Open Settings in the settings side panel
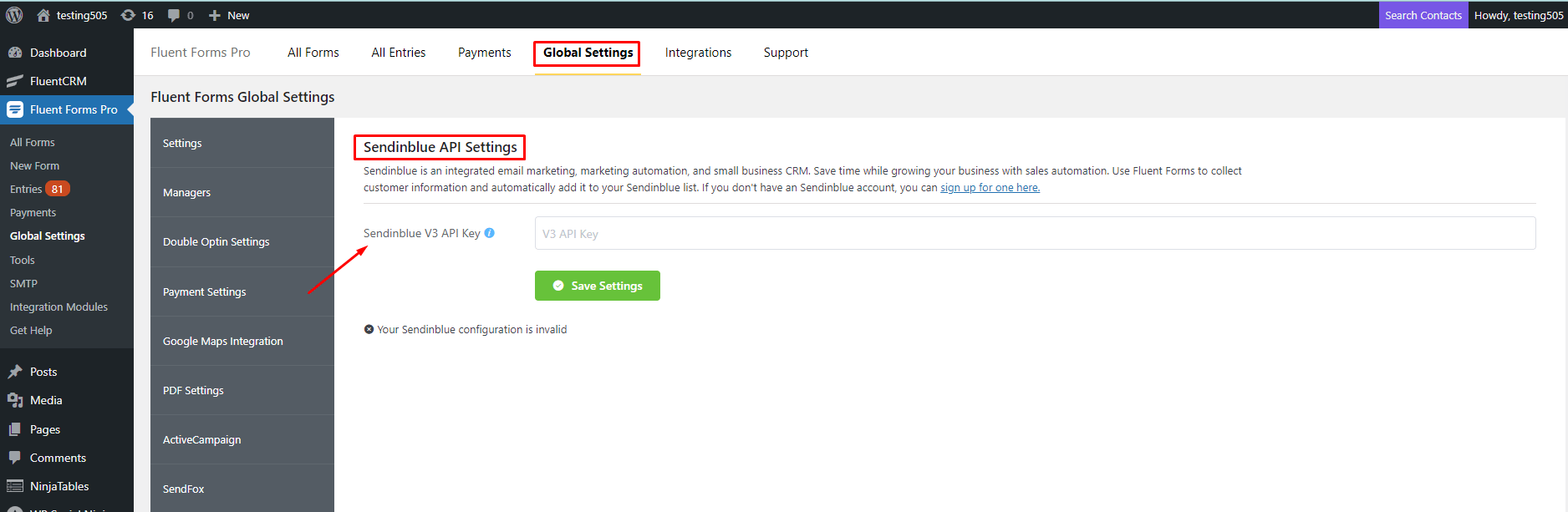This screenshot has height=512, width=1568. [242, 143]
